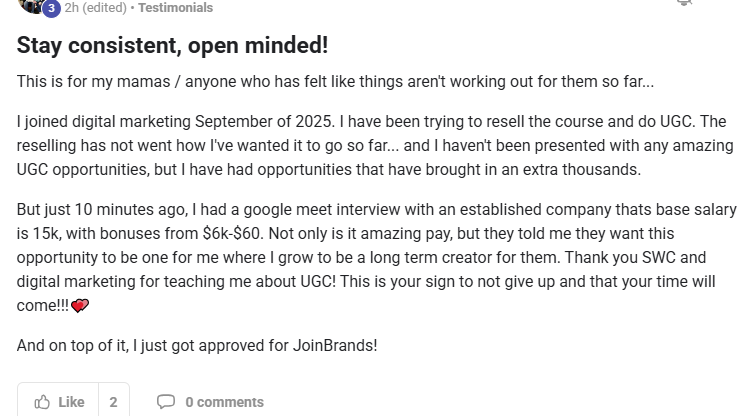Image resolution: width=755 pixels, height=416 pixels.
Task: Click the line about getting approved for JoinBrands
Action: coord(197,346)
